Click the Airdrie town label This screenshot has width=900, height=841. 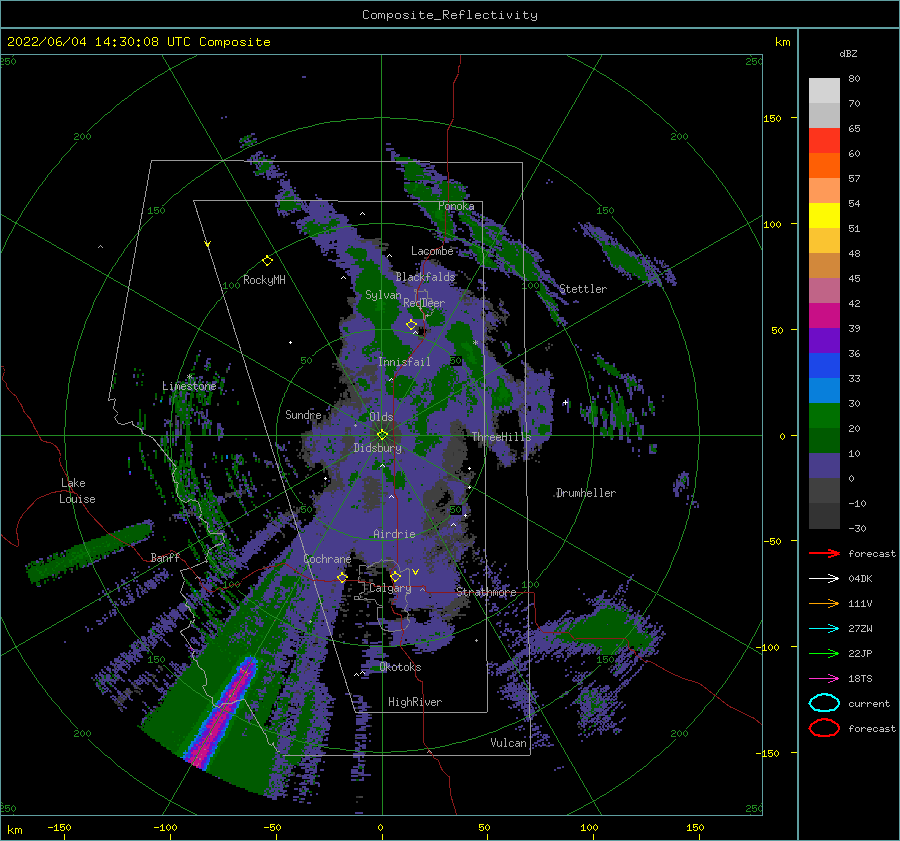tap(394, 534)
